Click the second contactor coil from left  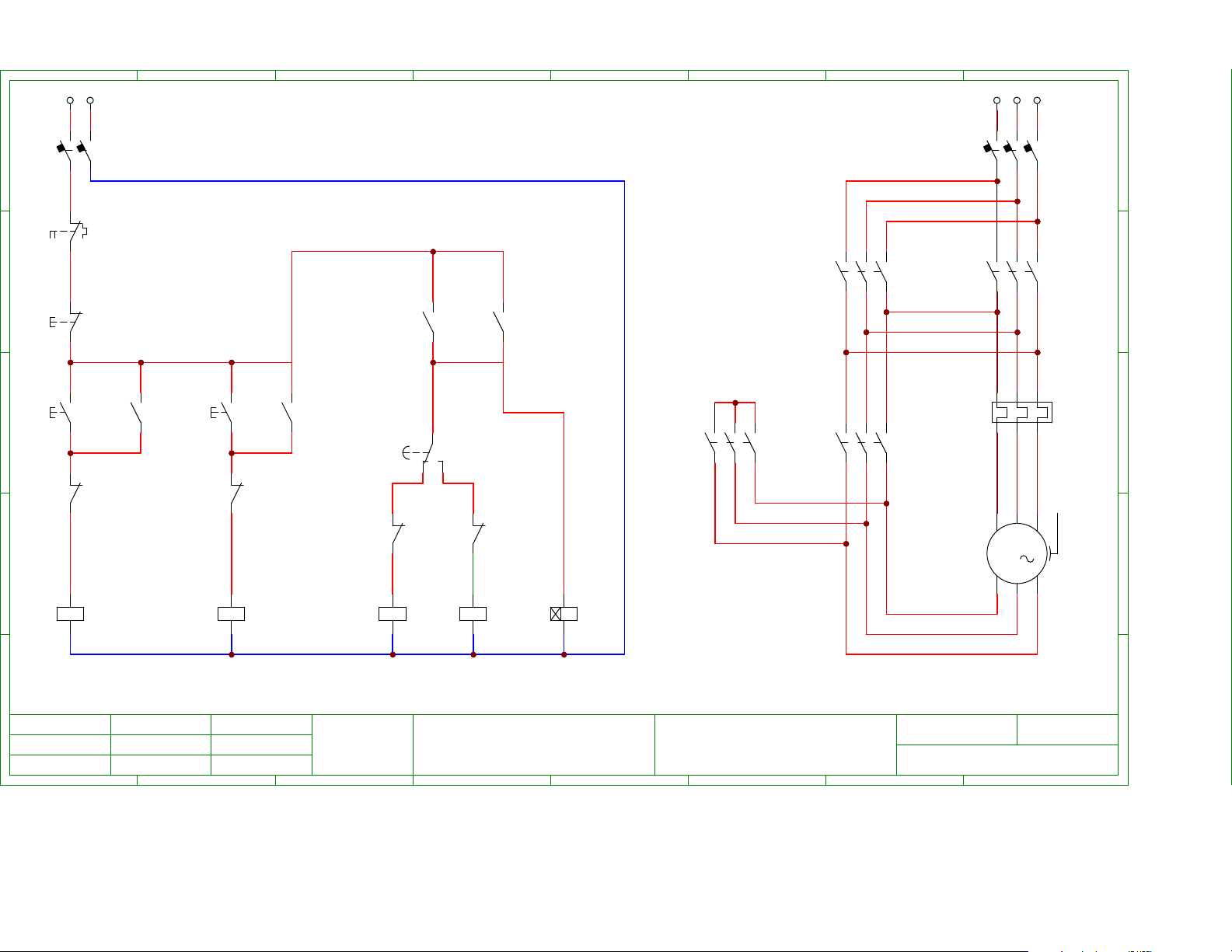point(231,614)
